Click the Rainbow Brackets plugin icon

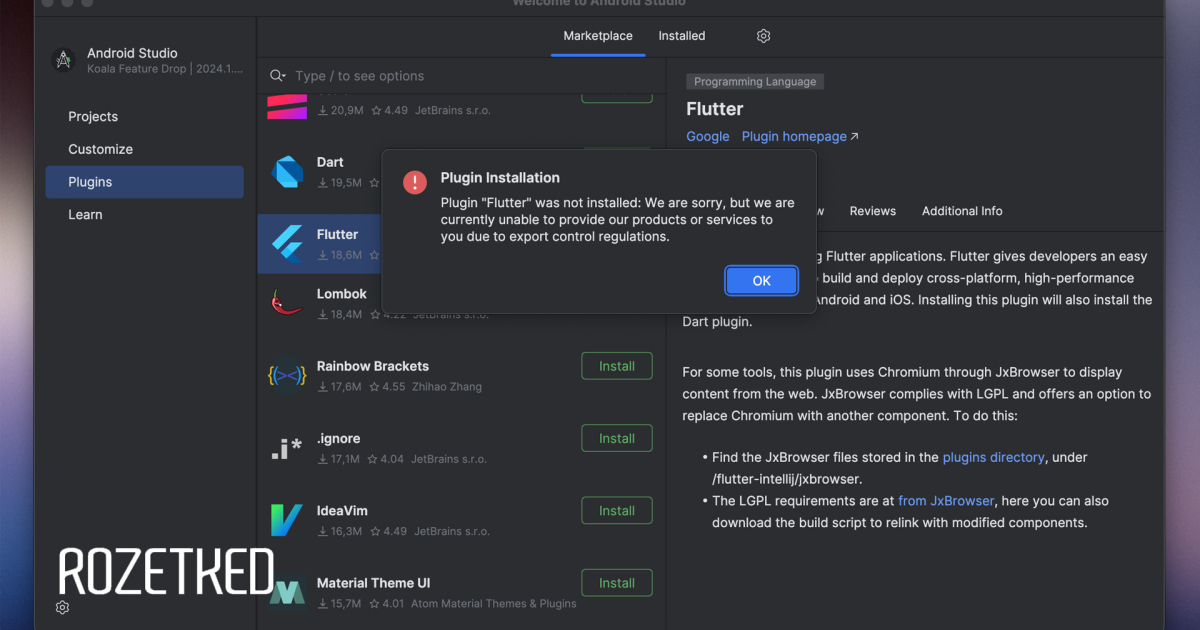[287, 375]
